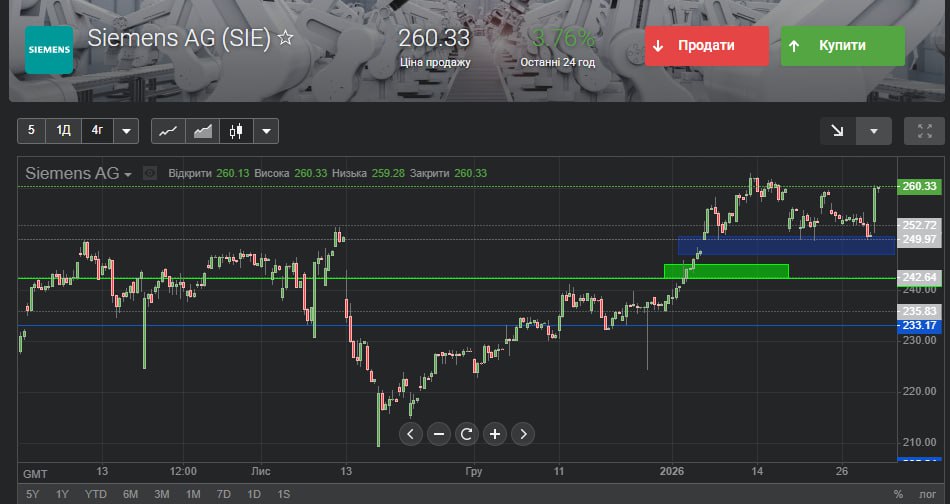Select the 1D time range
Image resolution: width=950 pixels, height=504 pixels.
[x=254, y=494]
